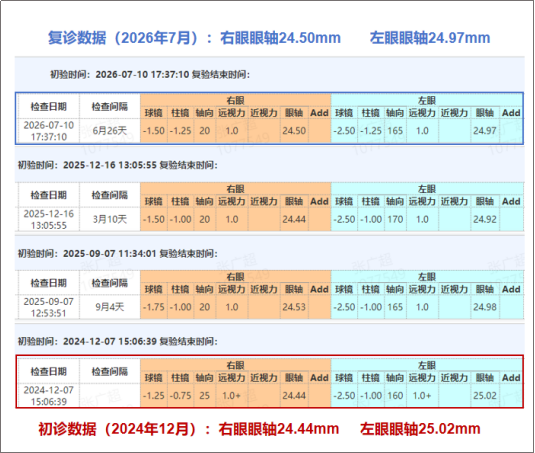Select right-eye cylinder -1.25 in 2026-07-10 row
The height and width of the screenshot is (453, 535).
pos(180,131)
